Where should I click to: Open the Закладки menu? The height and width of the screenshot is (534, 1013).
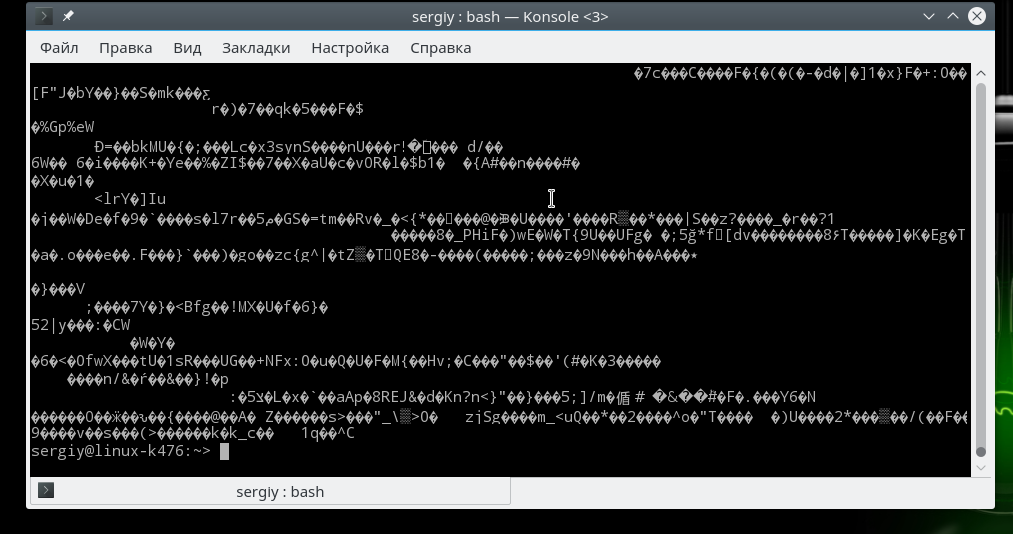click(x=256, y=48)
